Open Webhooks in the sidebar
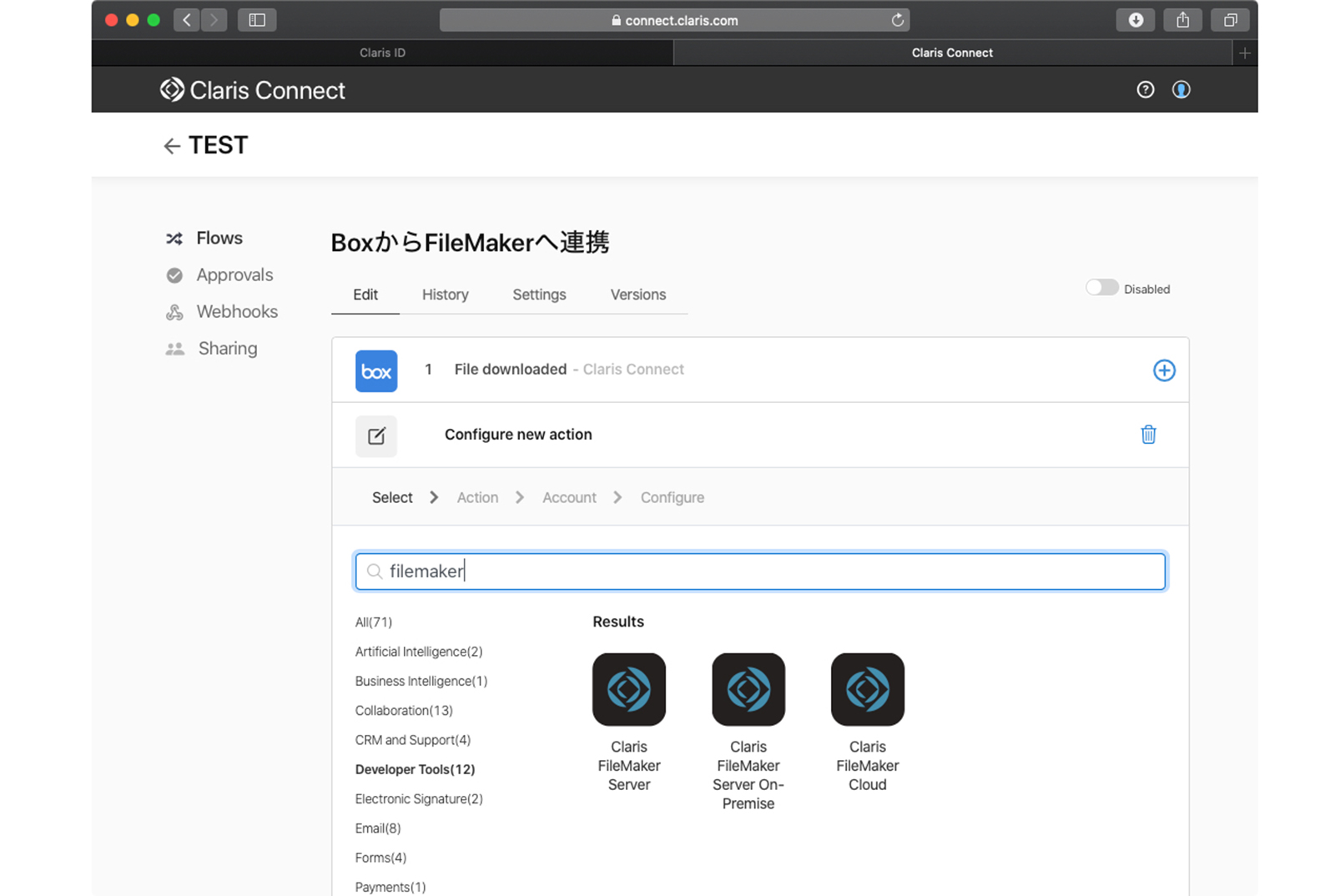The width and height of the screenshot is (1335, 896). pos(236,312)
